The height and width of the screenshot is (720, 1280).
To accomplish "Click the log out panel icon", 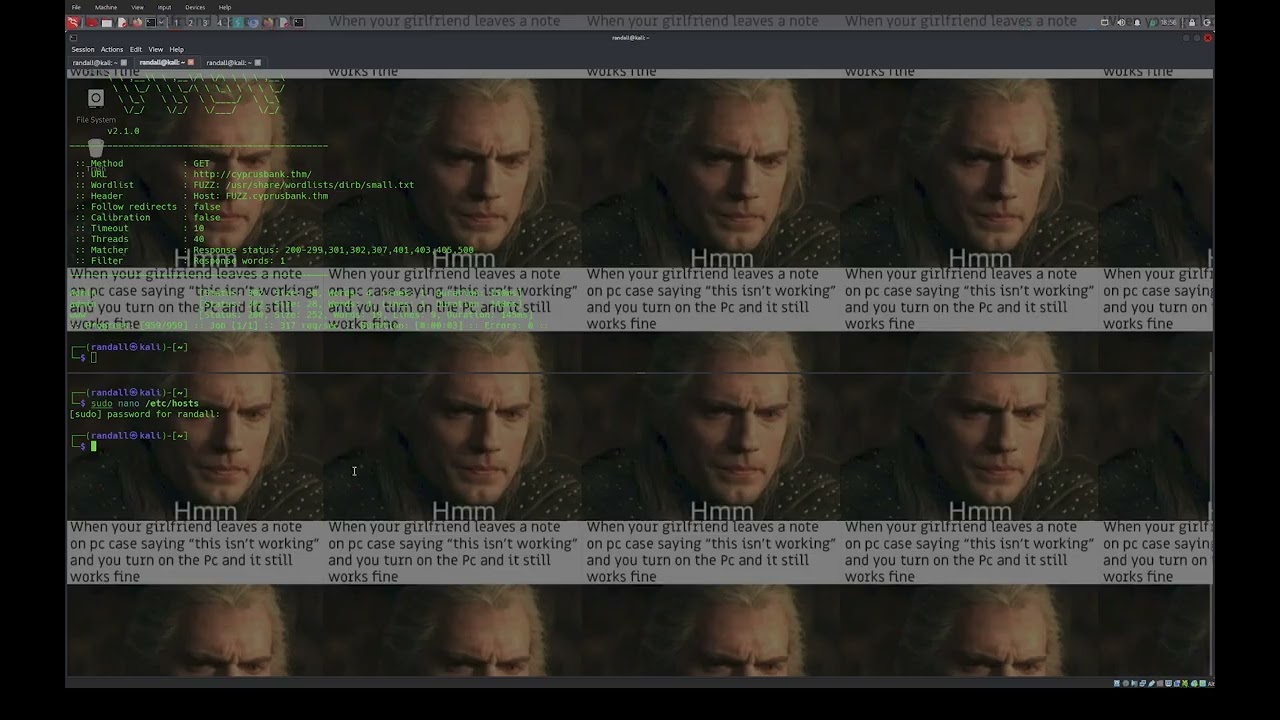I will tap(1207, 22).
